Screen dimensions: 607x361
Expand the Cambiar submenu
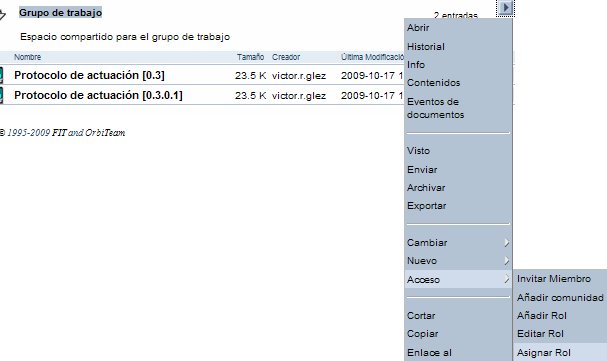click(458, 243)
